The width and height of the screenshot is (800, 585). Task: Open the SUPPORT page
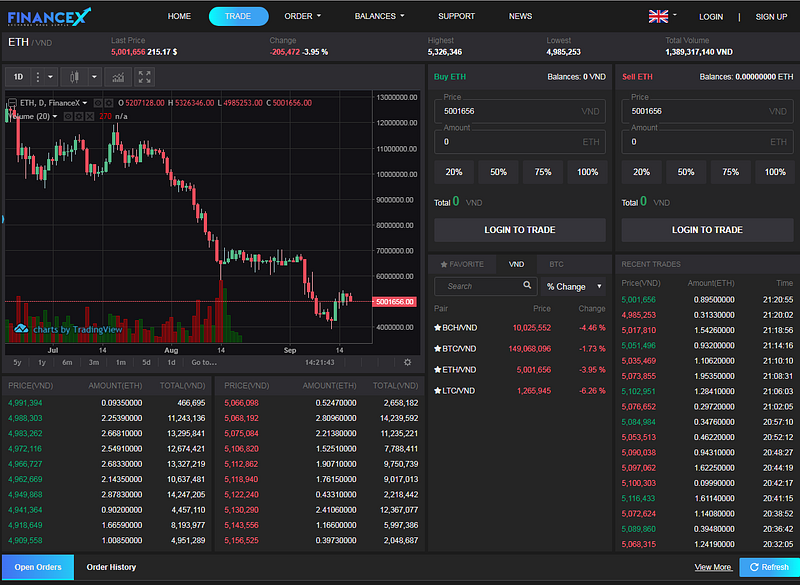coord(456,16)
